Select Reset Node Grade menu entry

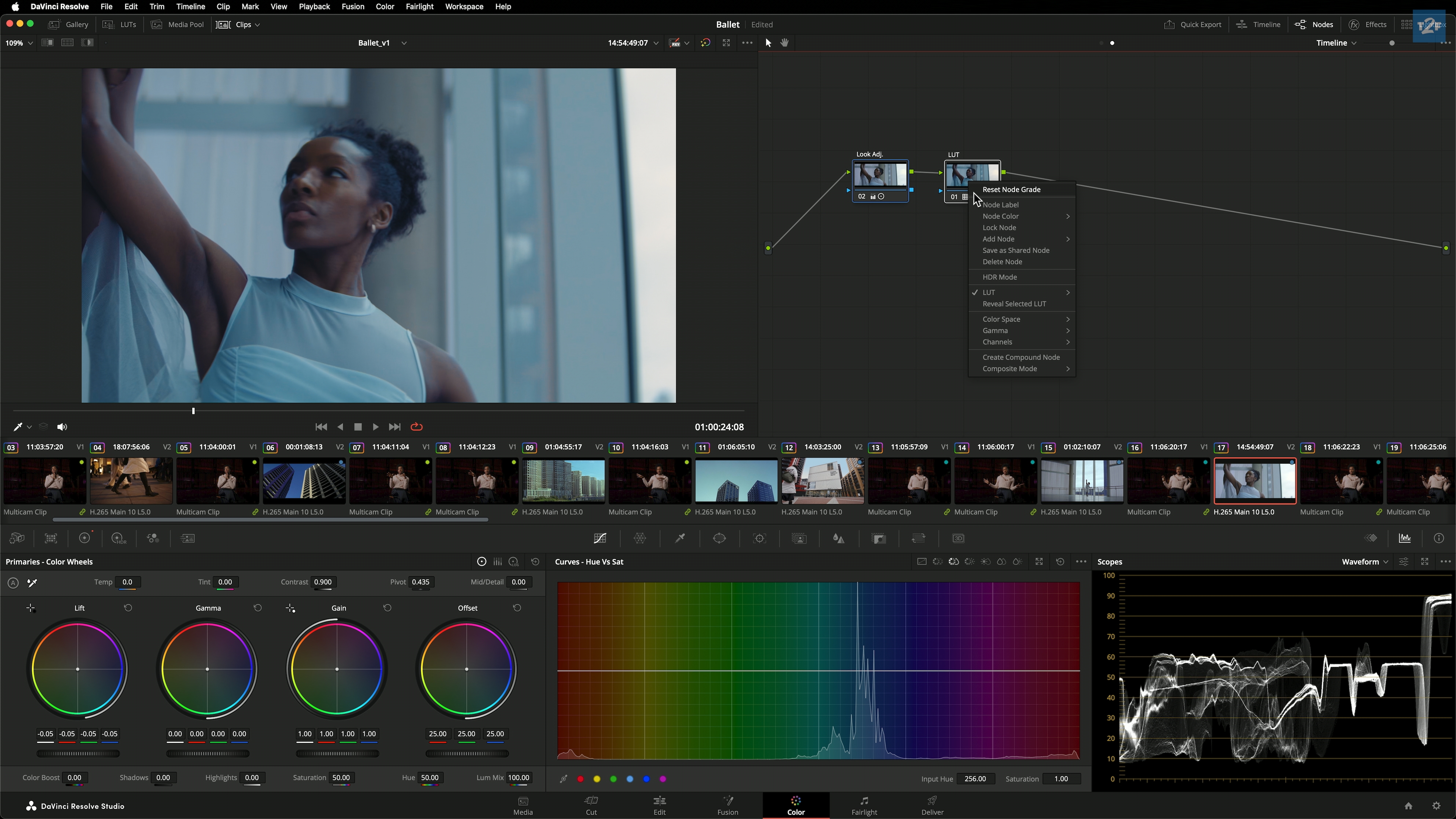(1011, 189)
